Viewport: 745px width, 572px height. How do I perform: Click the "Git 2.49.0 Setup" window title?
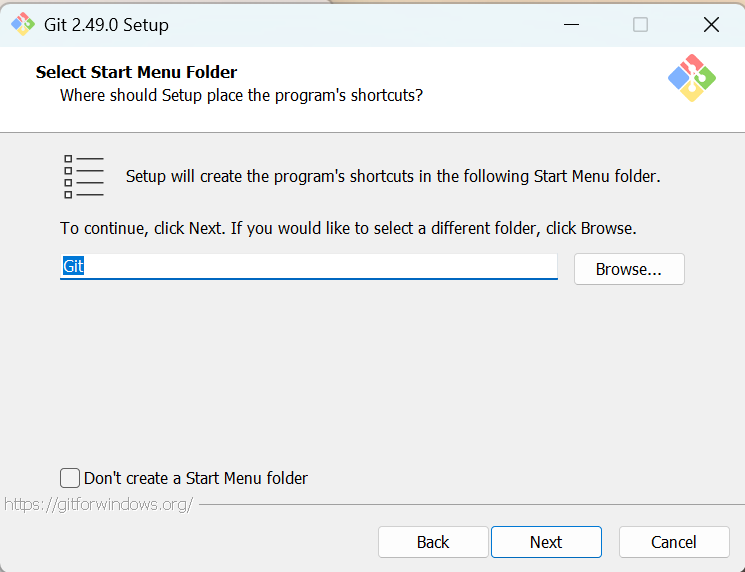pyautogui.click(x=106, y=25)
